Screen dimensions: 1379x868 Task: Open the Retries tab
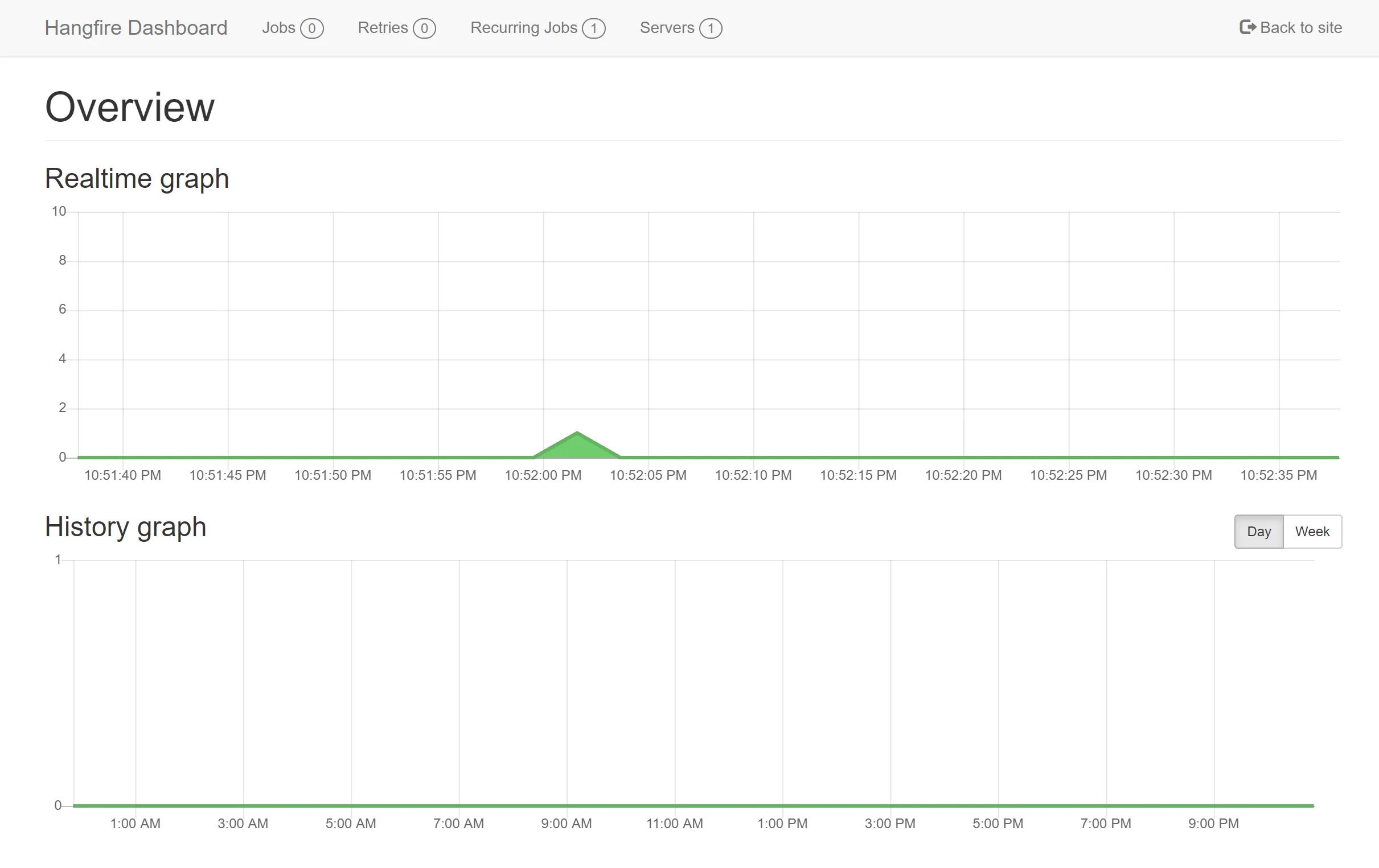click(397, 27)
